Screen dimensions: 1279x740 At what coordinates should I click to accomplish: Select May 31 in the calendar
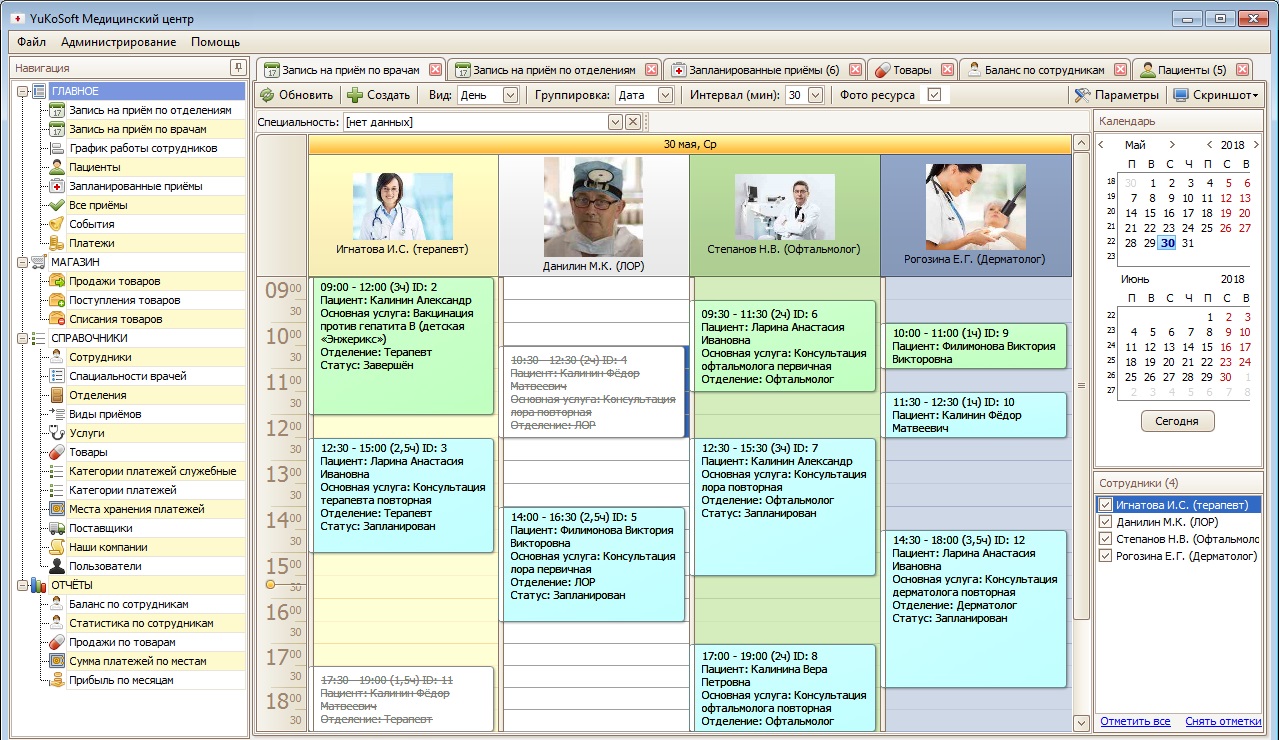[1187, 243]
